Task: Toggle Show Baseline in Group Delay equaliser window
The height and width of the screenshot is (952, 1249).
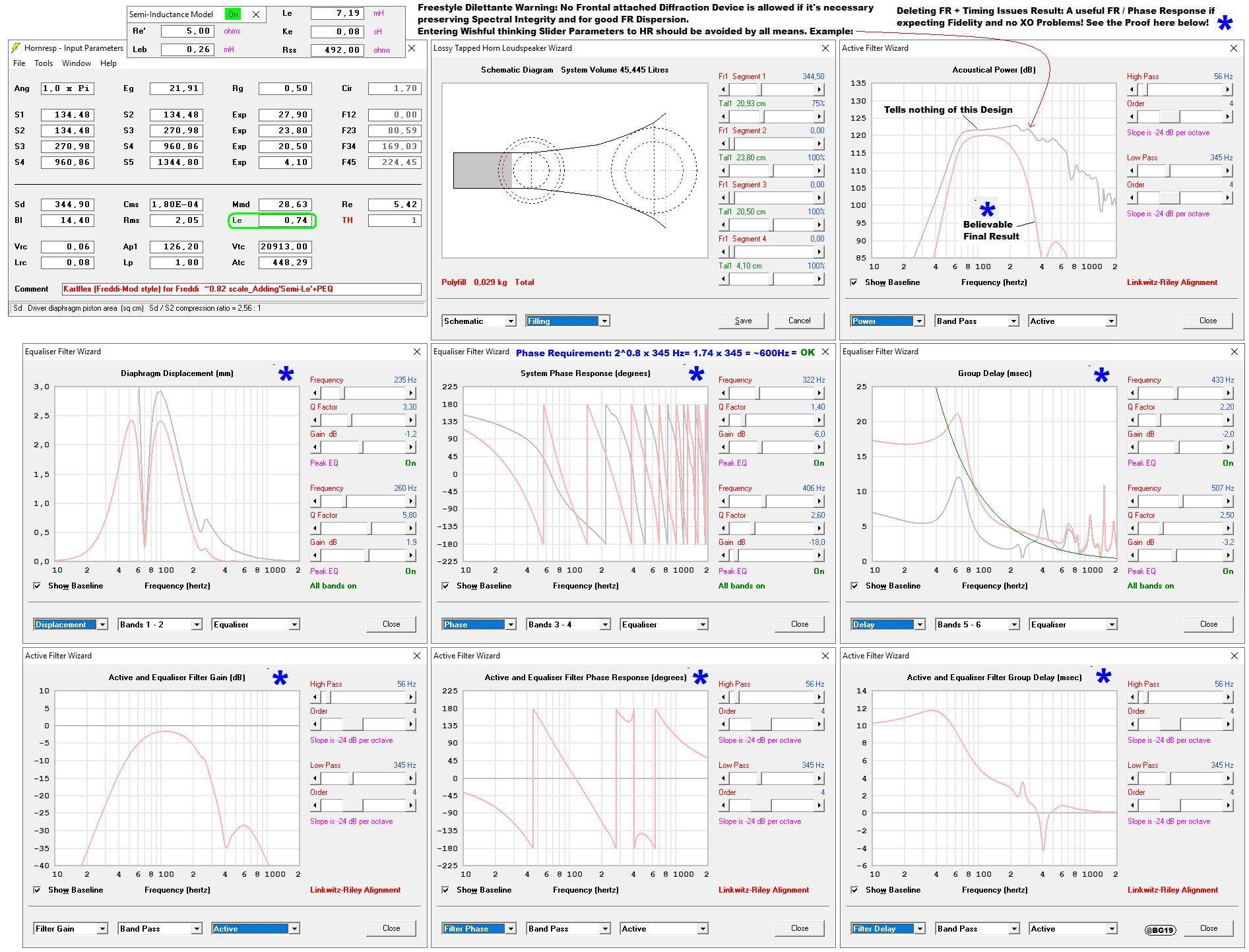Action: (854, 586)
